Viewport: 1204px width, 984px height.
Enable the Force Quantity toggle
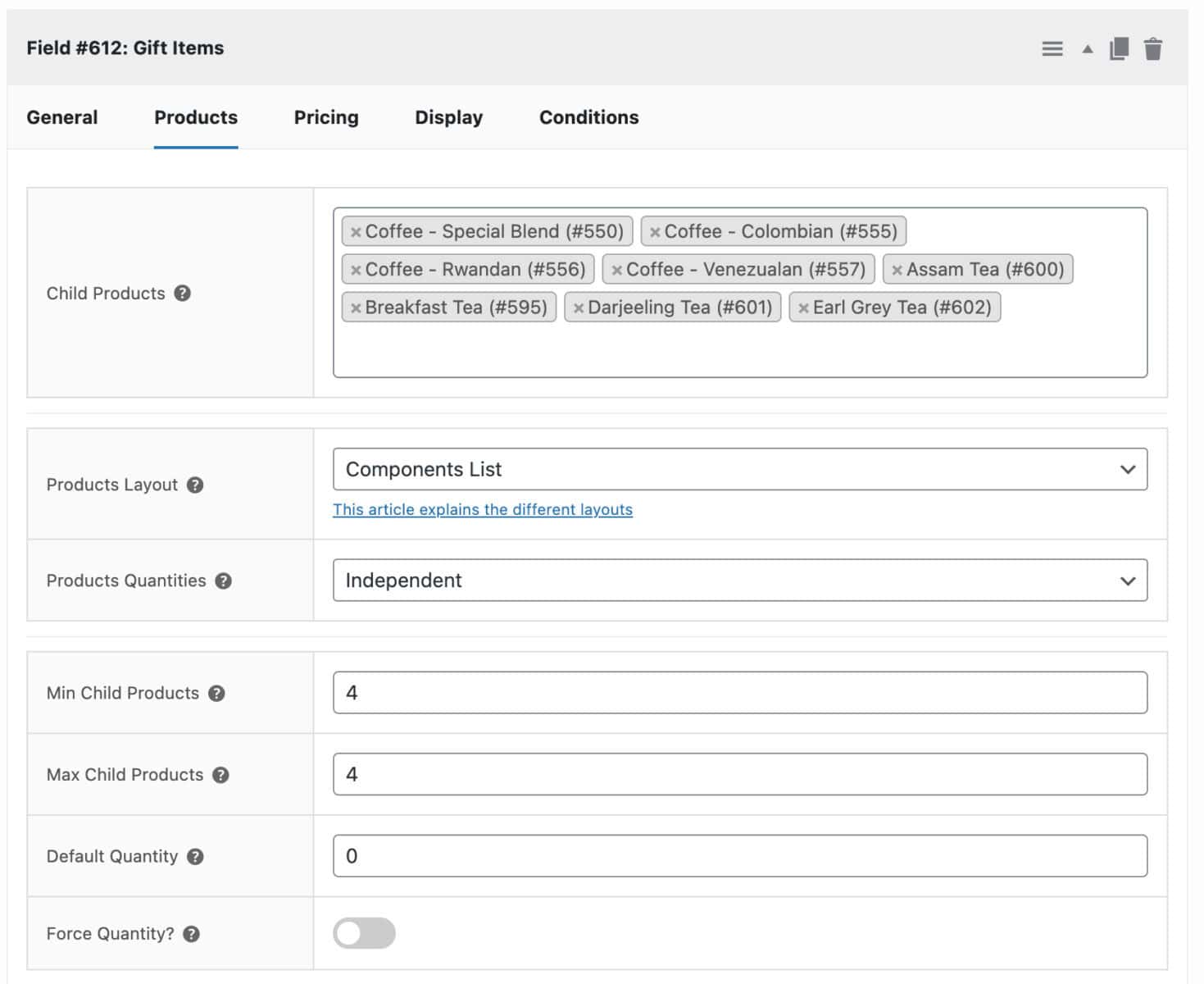coord(364,933)
